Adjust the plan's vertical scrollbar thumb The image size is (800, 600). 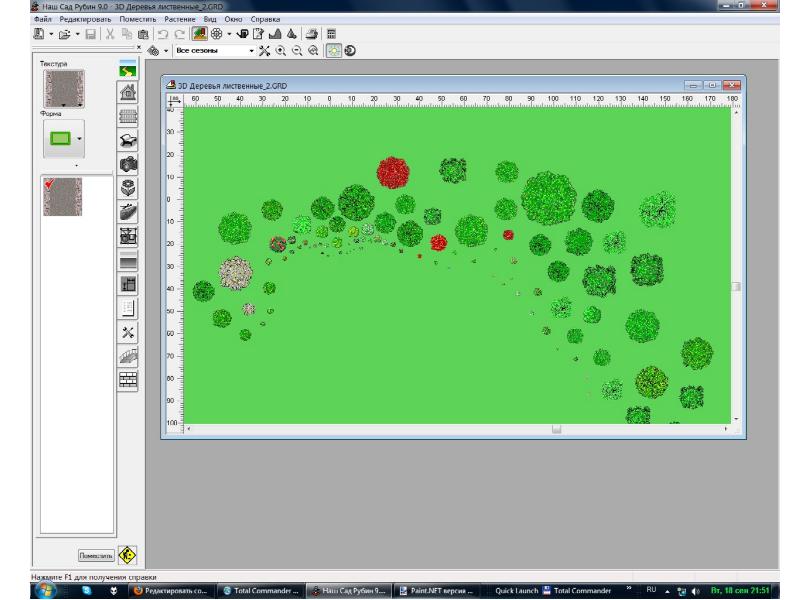735,286
